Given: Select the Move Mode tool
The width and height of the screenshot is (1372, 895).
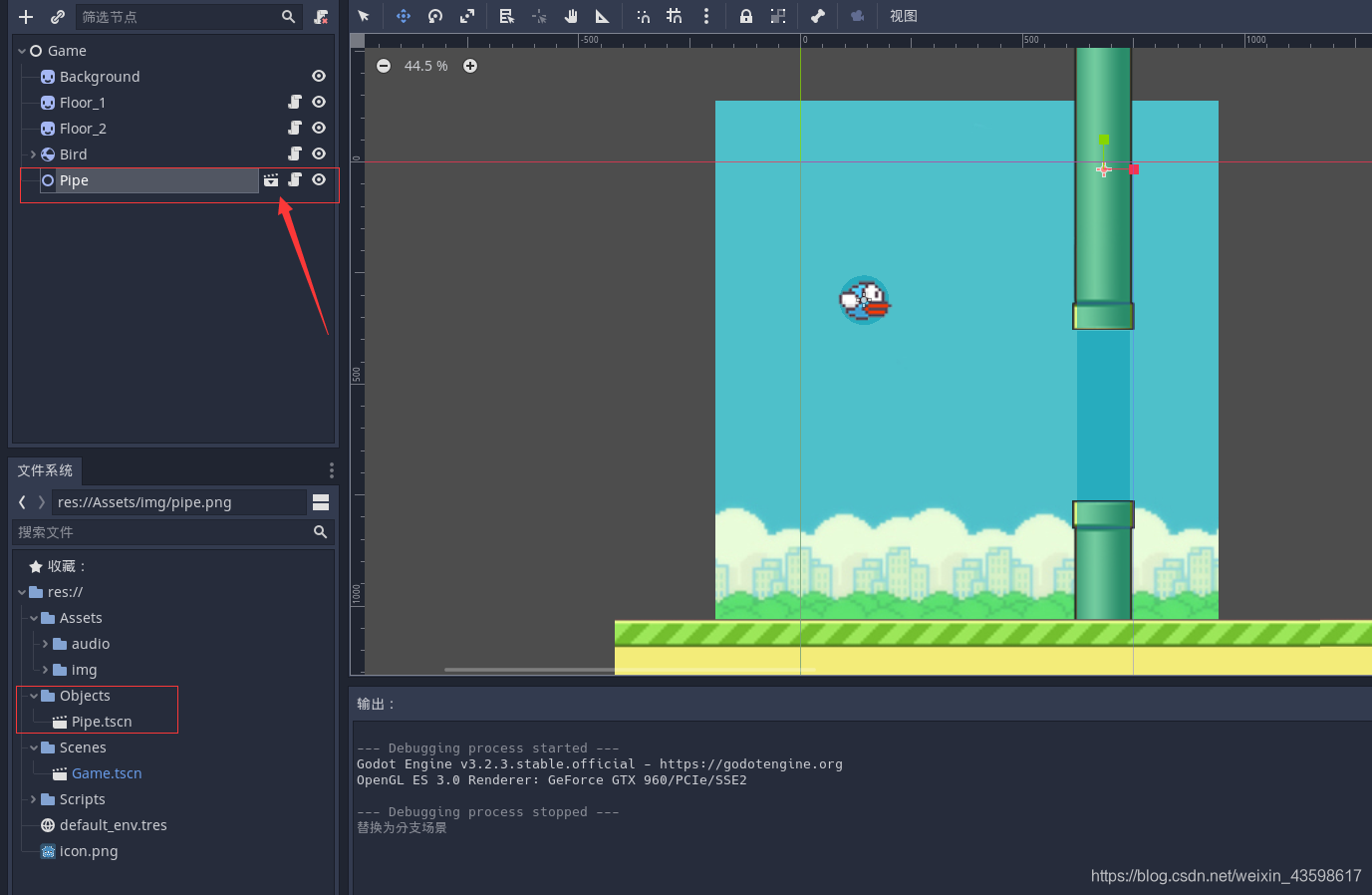Looking at the screenshot, I should 403,16.
